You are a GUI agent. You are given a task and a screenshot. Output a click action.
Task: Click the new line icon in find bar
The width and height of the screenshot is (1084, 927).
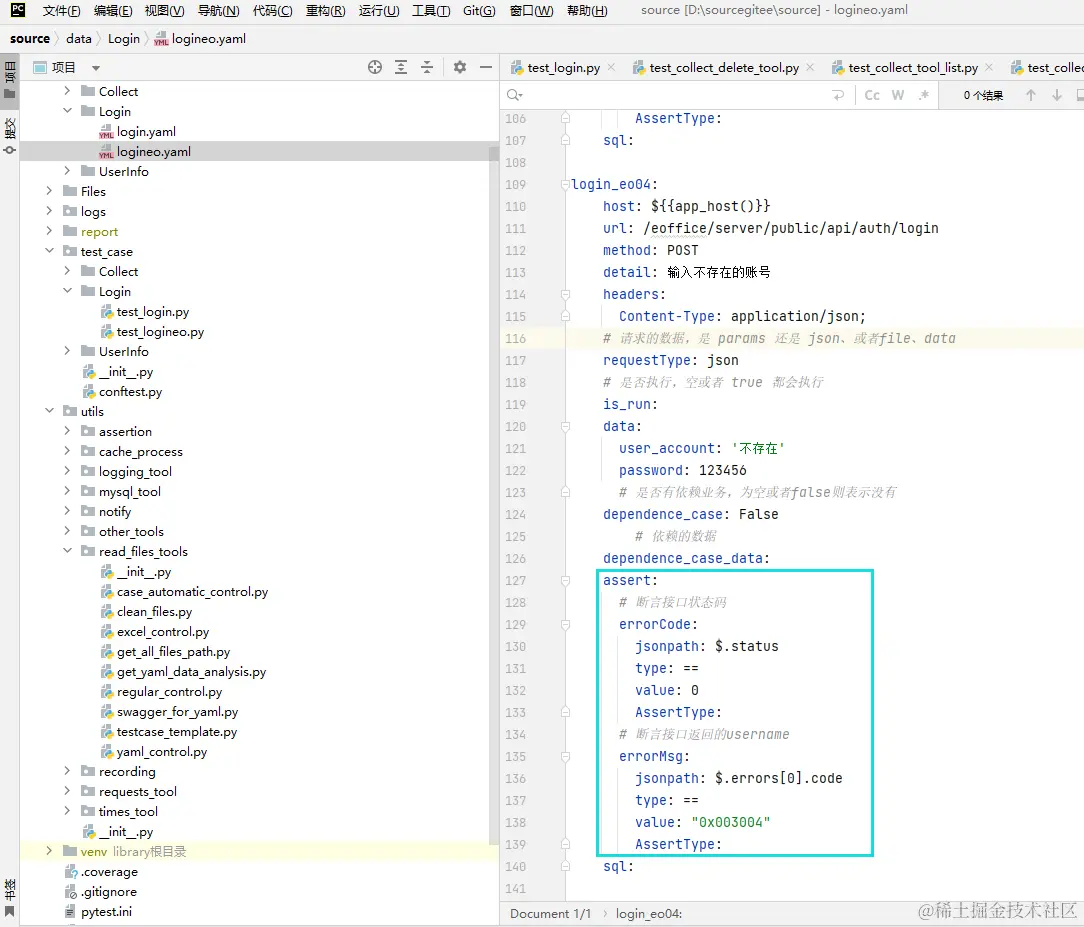coord(838,95)
